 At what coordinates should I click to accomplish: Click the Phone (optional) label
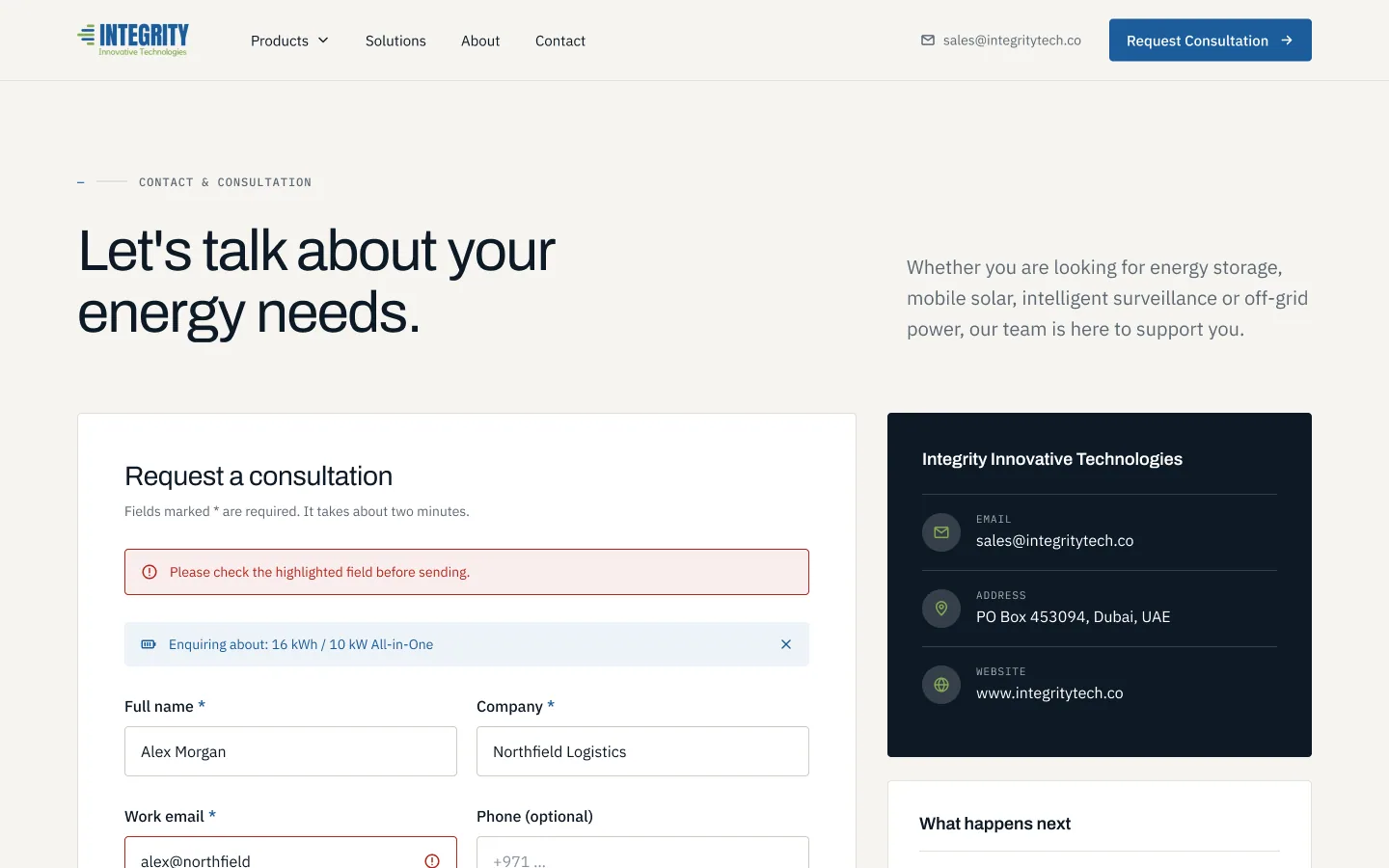pos(534,817)
